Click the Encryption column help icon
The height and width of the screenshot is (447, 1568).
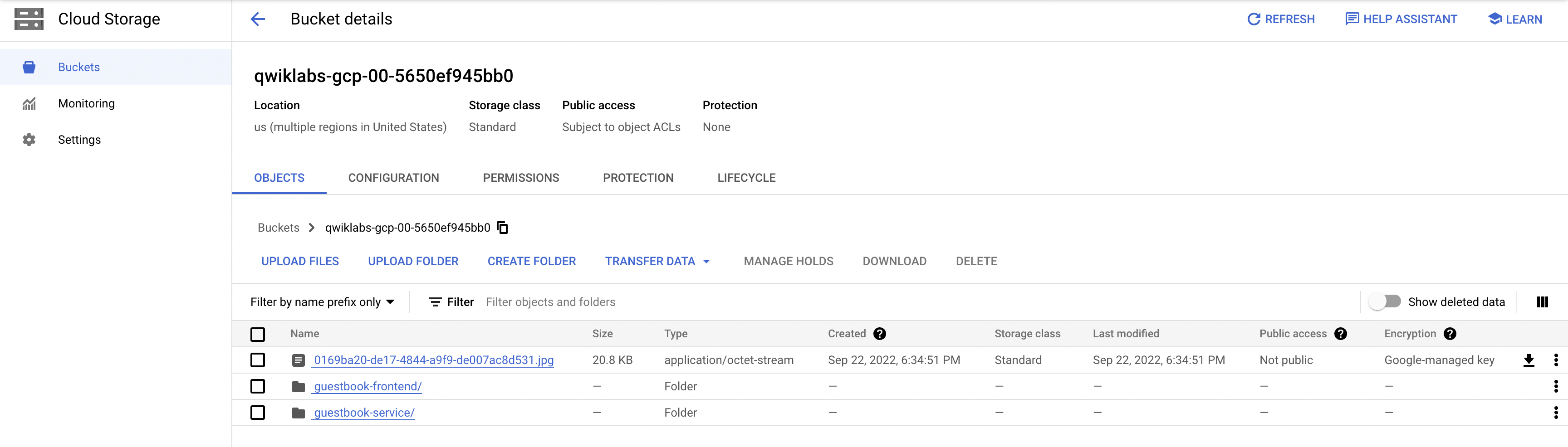(1450, 334)
